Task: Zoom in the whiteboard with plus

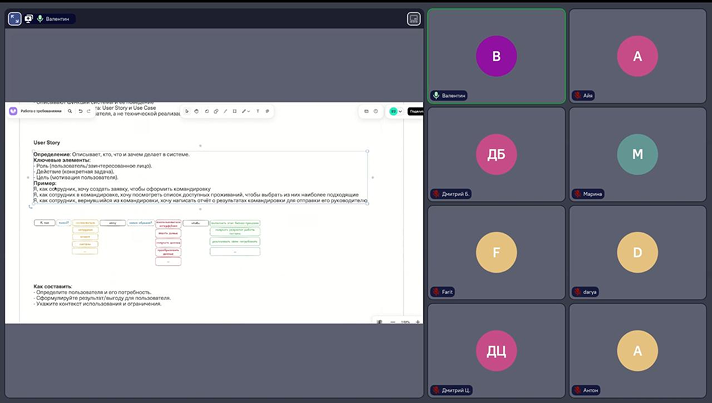Action: point(418,322)
